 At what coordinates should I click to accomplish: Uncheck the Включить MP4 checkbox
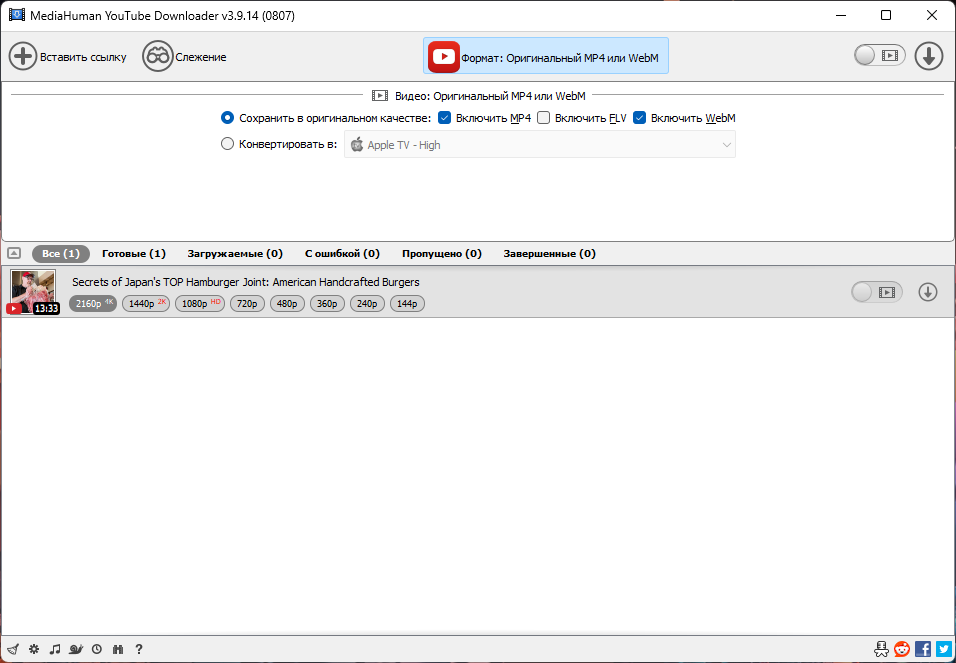[x=444, y=118]
